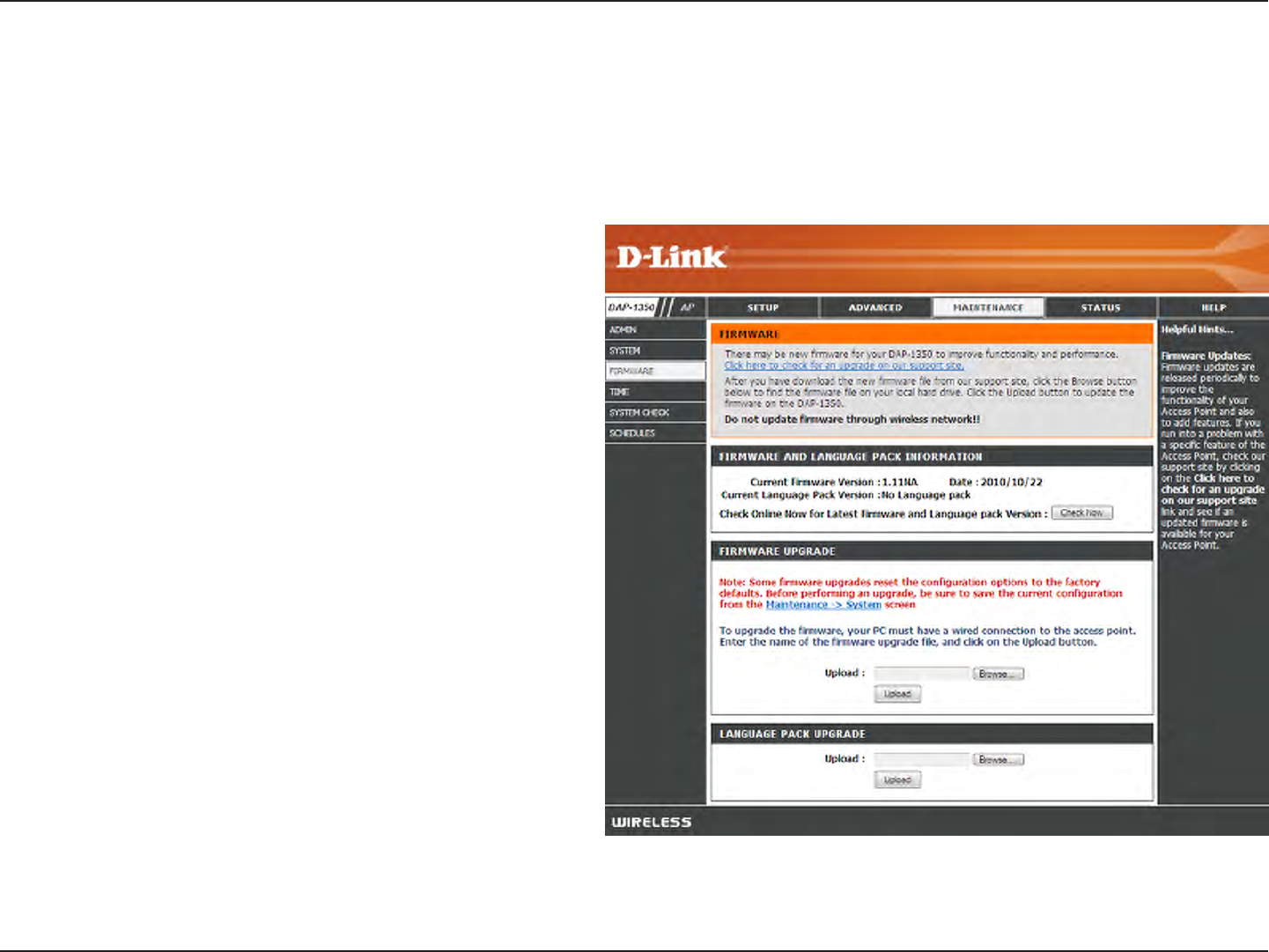Click the 'Do not update firmware through wireless network' warning
Screen dimensions: 1269x952
click(852, 420)
